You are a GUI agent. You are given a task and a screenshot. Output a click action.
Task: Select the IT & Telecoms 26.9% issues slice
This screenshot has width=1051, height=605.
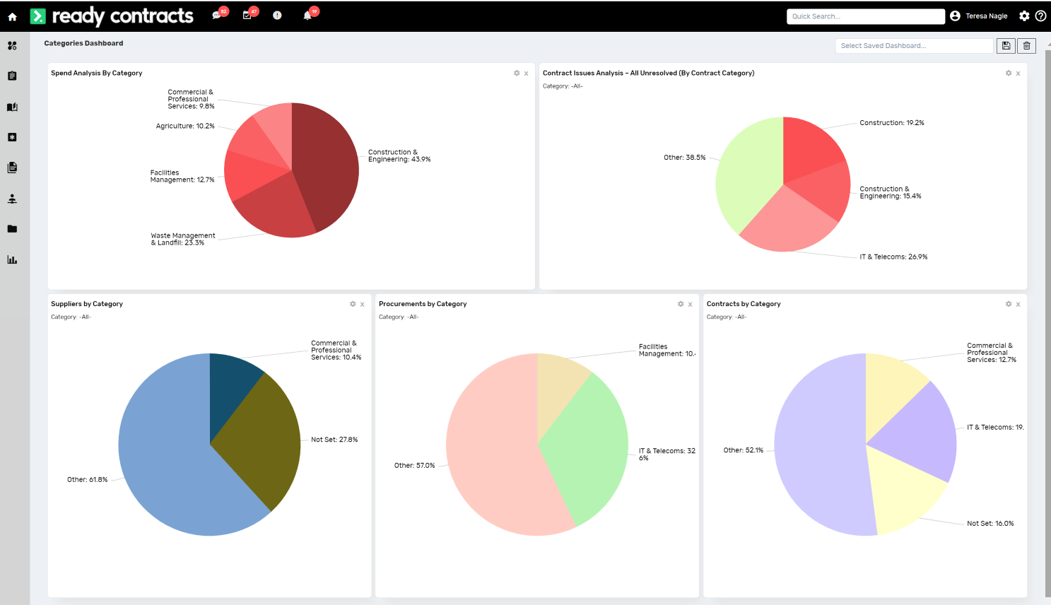tap(791, 224)
